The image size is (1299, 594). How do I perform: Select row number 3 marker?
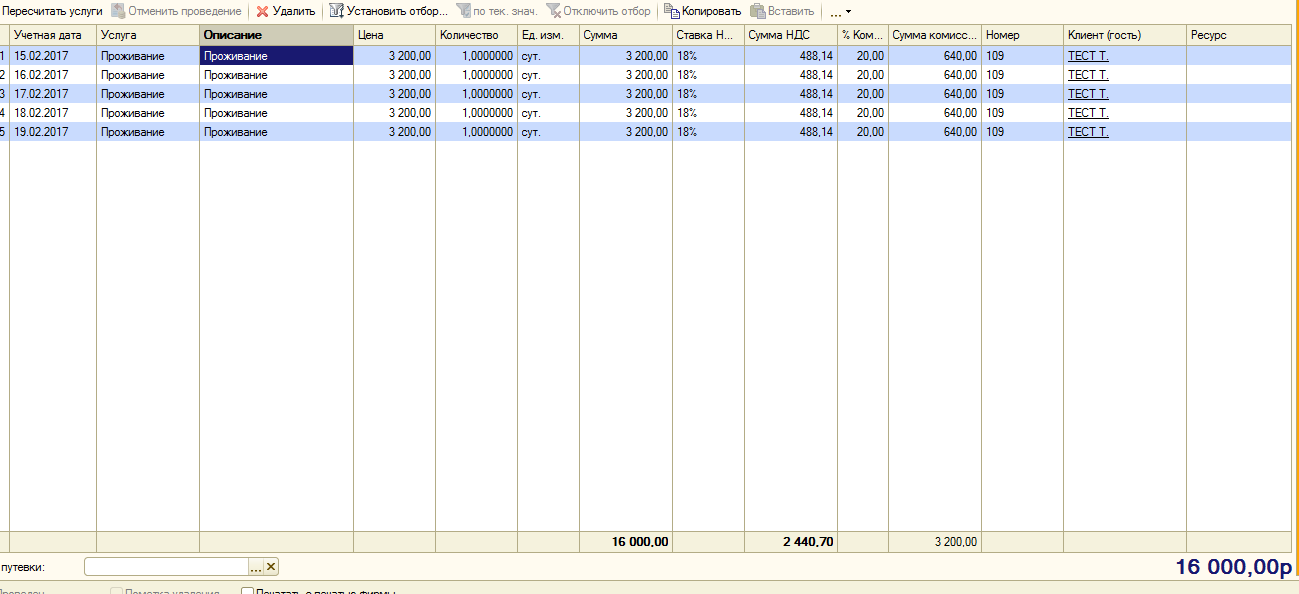point(4,94)
